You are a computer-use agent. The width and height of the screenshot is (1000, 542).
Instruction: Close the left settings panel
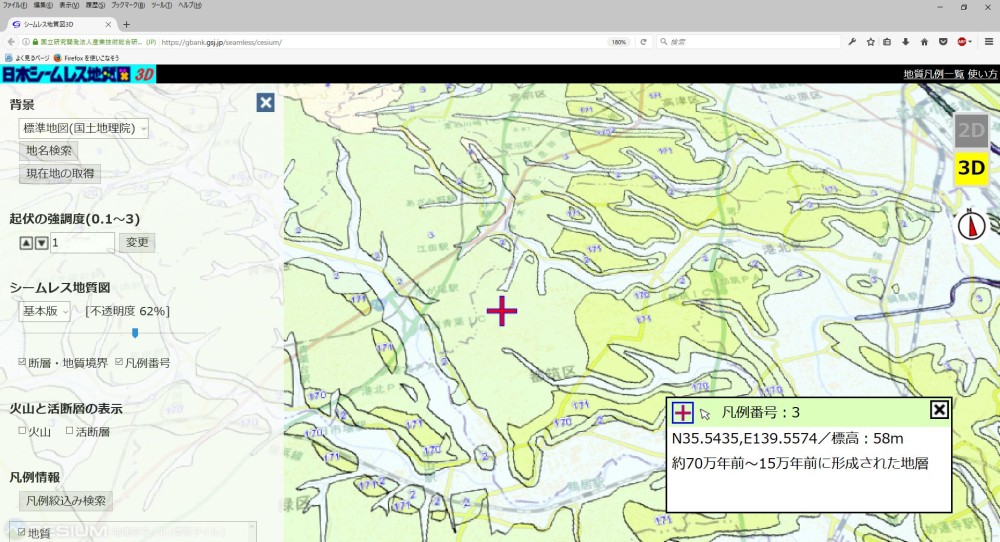point(265,102)
